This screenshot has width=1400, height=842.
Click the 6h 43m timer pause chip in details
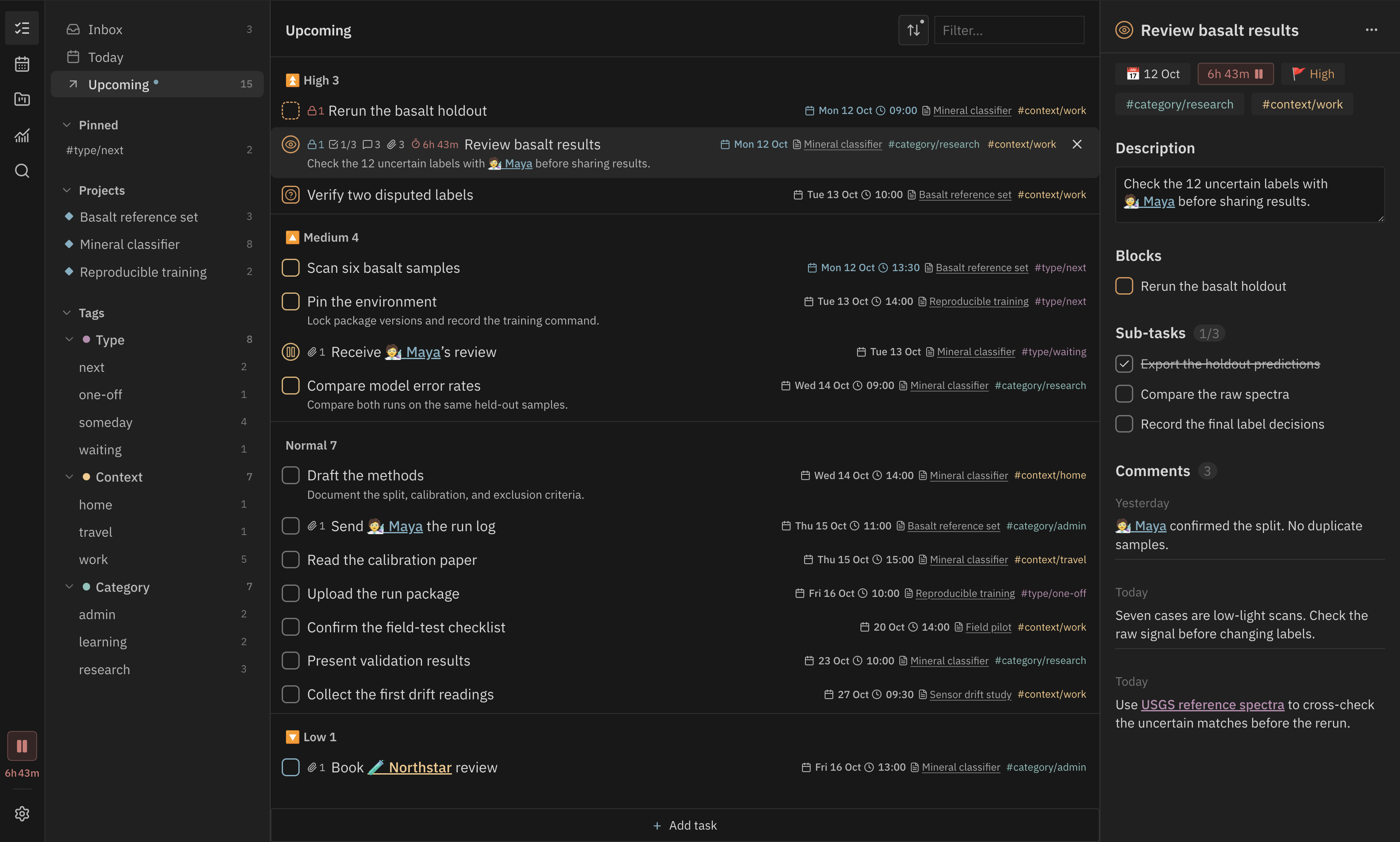1235,74
